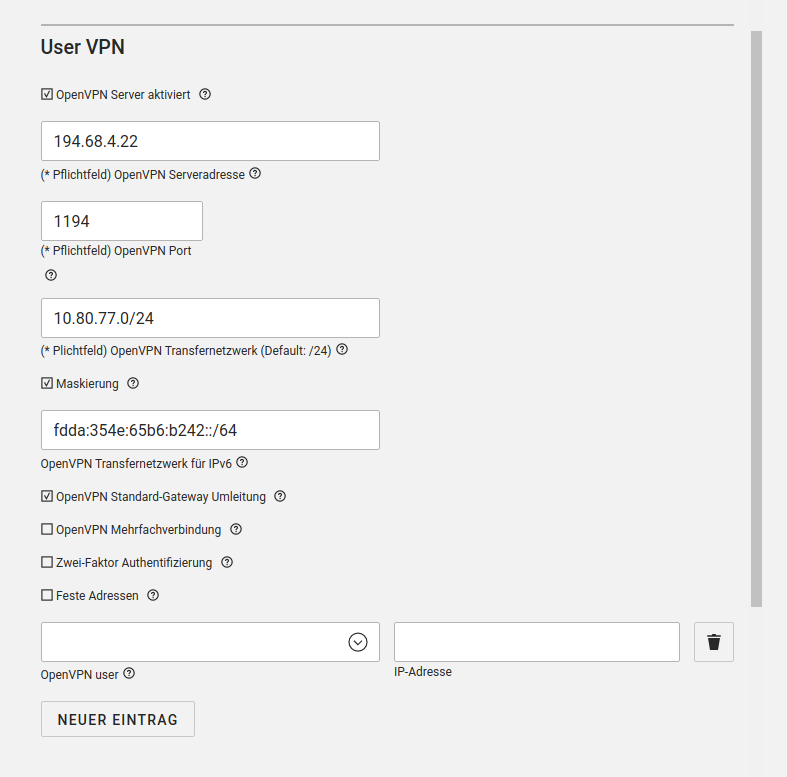Click help icon next to Maskierung
Image resolution: width=787 pixels, height=777 pixels.
click(133, 383)
